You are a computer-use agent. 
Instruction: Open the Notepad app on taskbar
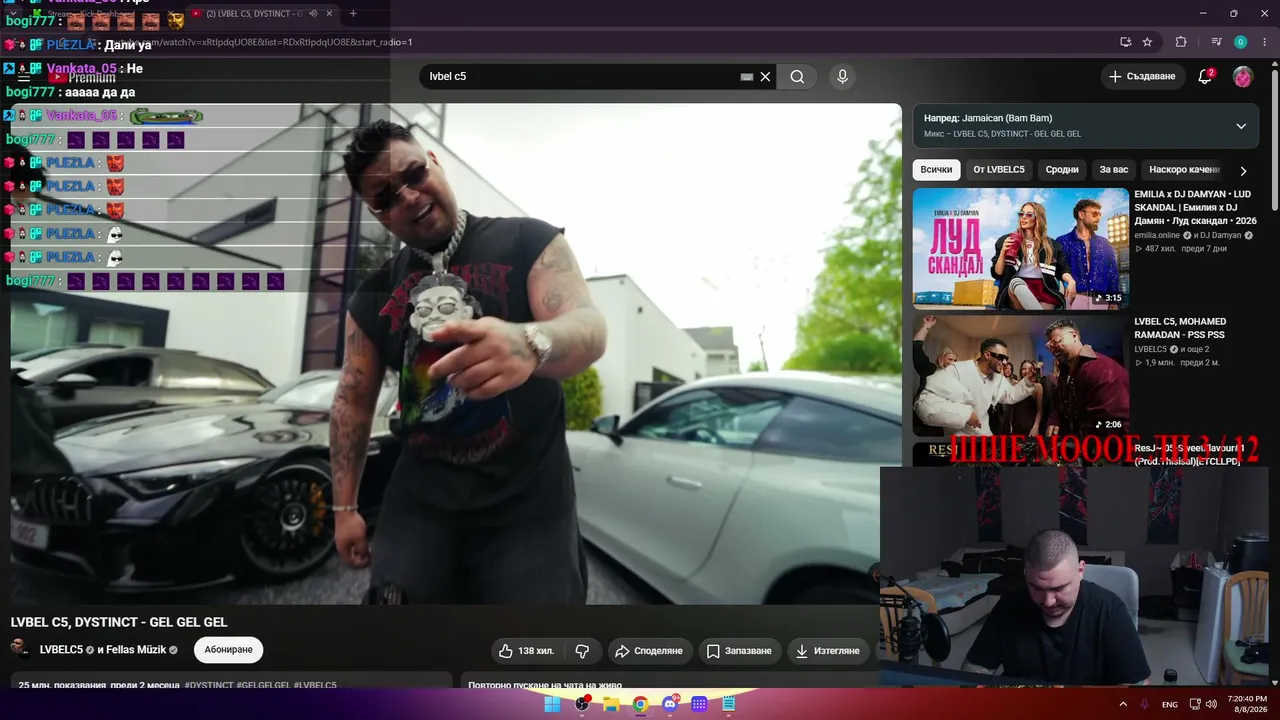coord(729,704)
